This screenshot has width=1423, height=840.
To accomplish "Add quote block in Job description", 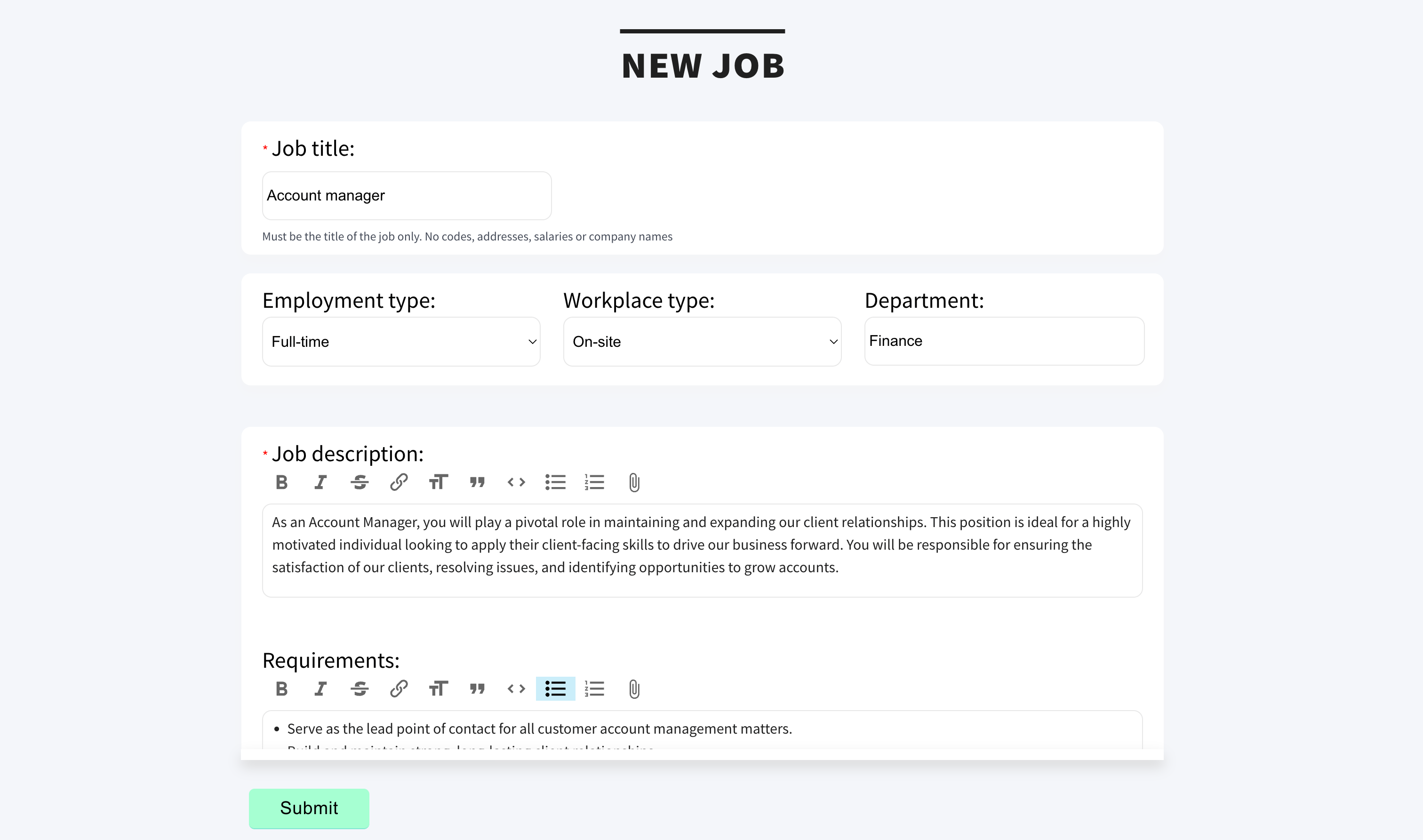I will 477,482.
